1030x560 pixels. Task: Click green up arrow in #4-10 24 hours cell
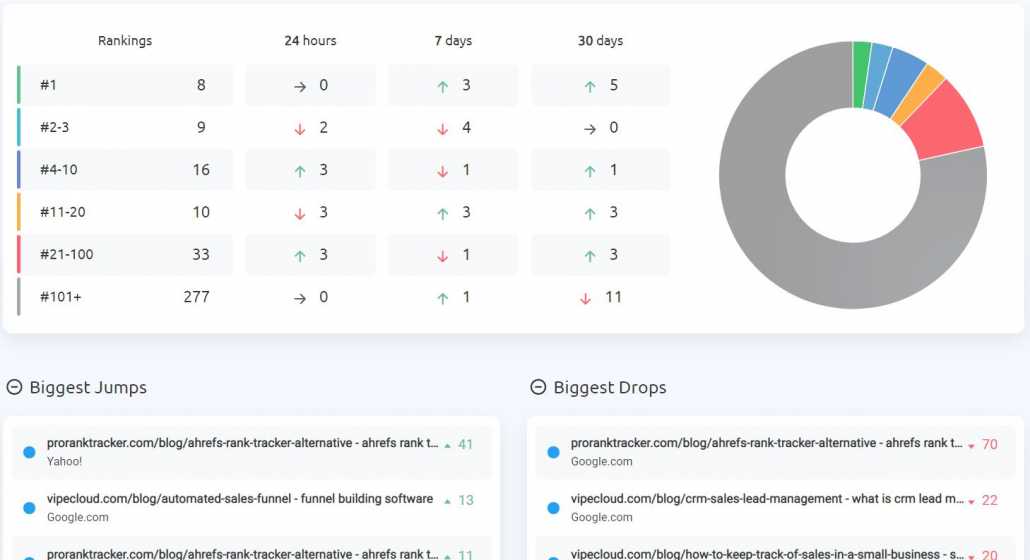300,171
